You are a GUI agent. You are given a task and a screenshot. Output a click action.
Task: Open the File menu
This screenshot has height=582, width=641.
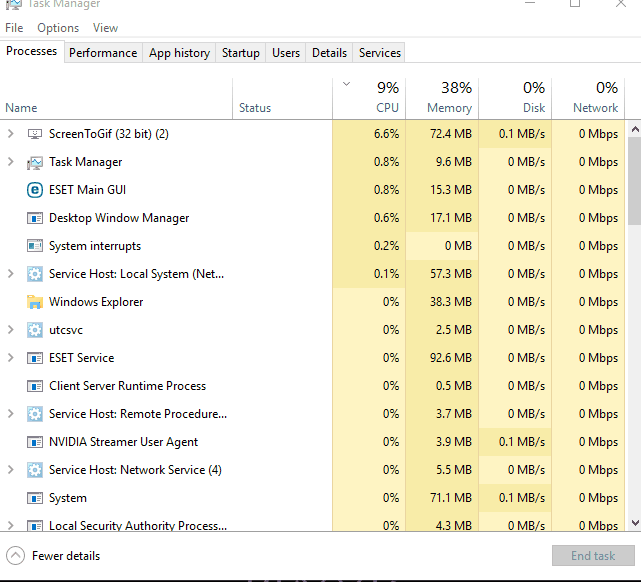(14, 28)
